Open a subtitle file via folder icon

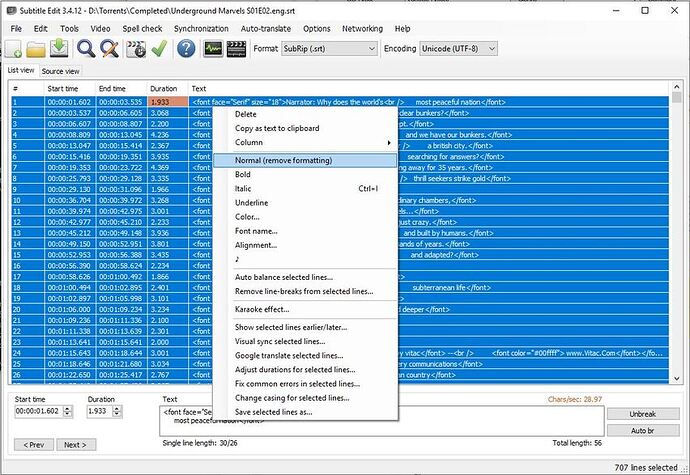38,48
